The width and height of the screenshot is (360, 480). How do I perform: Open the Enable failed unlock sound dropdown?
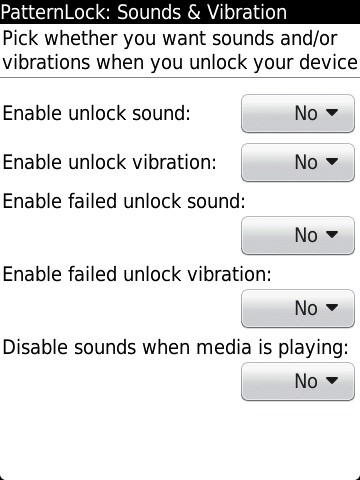coord(298,235)
